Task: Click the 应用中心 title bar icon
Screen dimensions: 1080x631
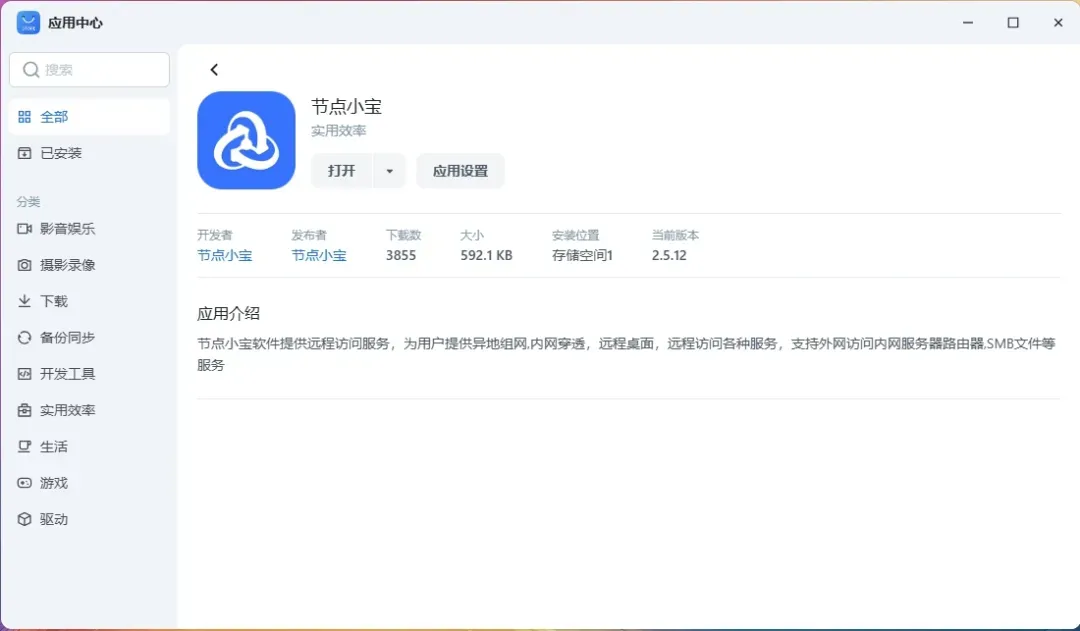Action: [28, 22]
